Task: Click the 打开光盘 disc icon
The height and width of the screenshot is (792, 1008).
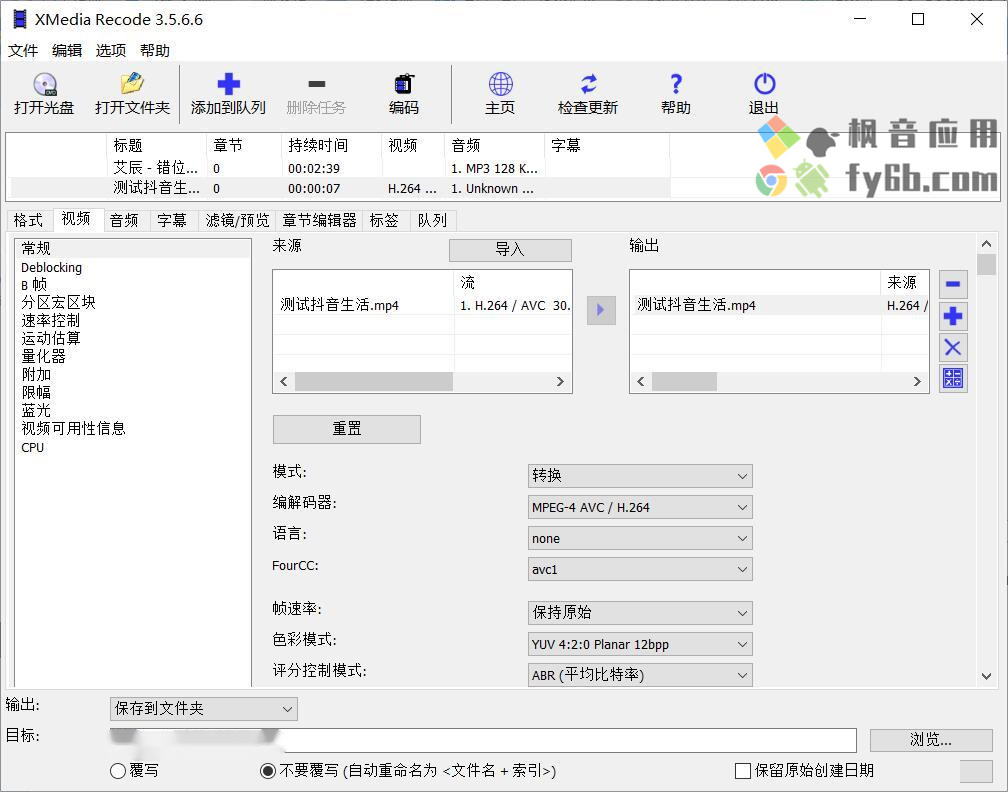Action: (x=44, y=84)
